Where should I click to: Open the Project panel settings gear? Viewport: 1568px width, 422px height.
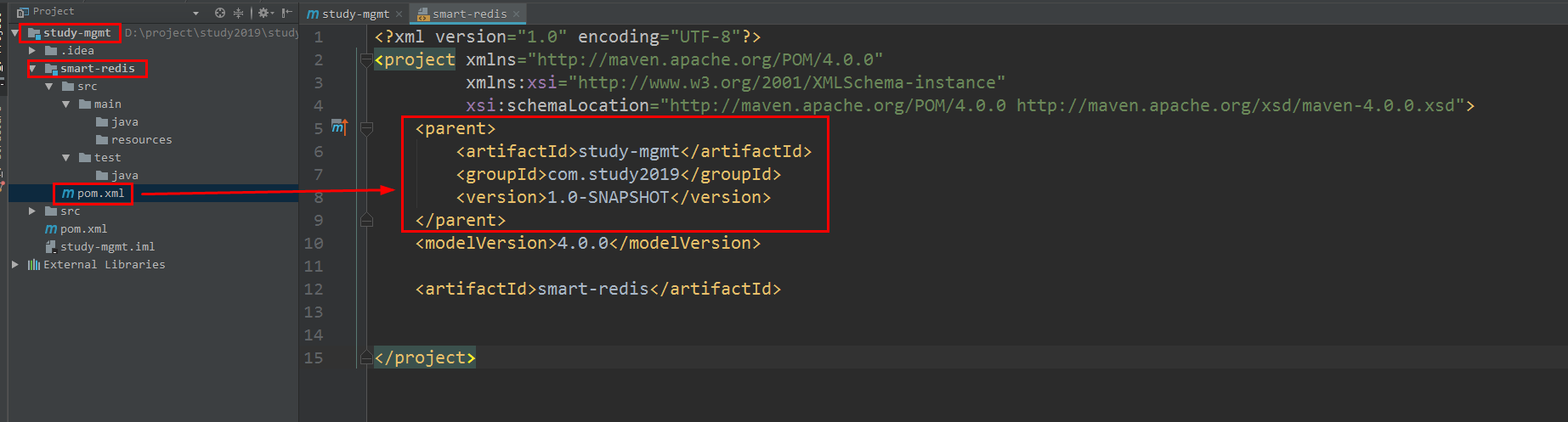click(265, 13)
